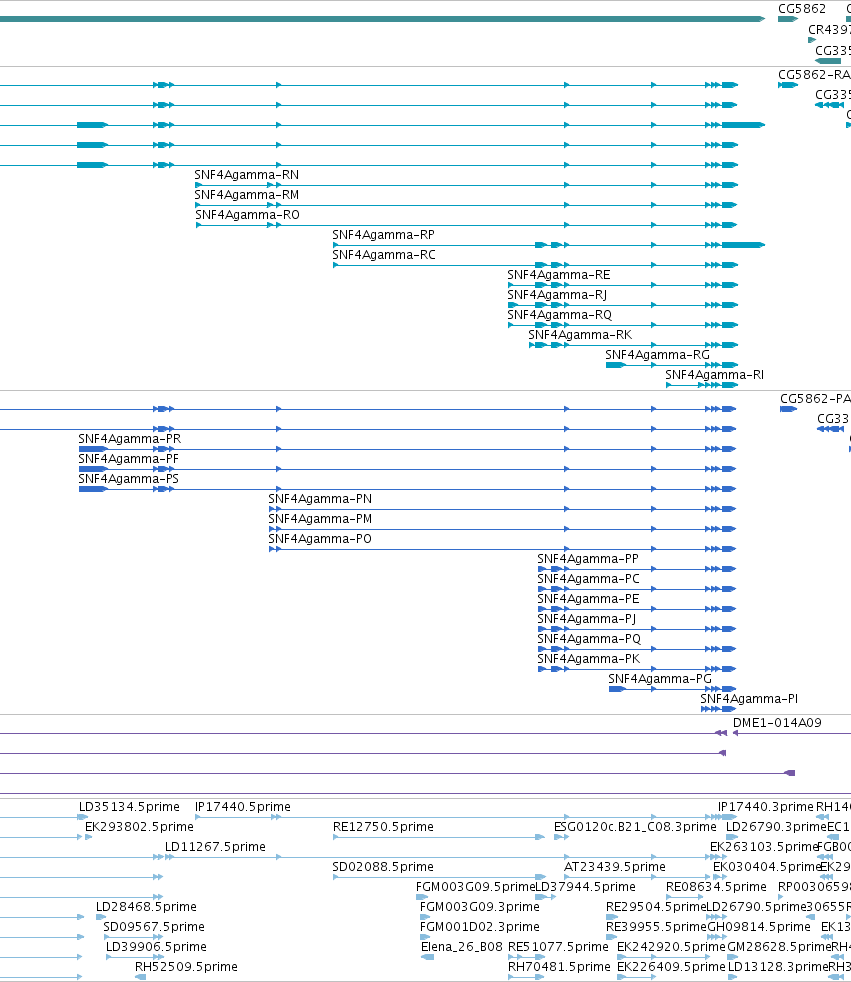The width and height of the screenshot is (851, 982).
Task: Click the IP17440.5prime EST label
Action: tap(243, 807)
